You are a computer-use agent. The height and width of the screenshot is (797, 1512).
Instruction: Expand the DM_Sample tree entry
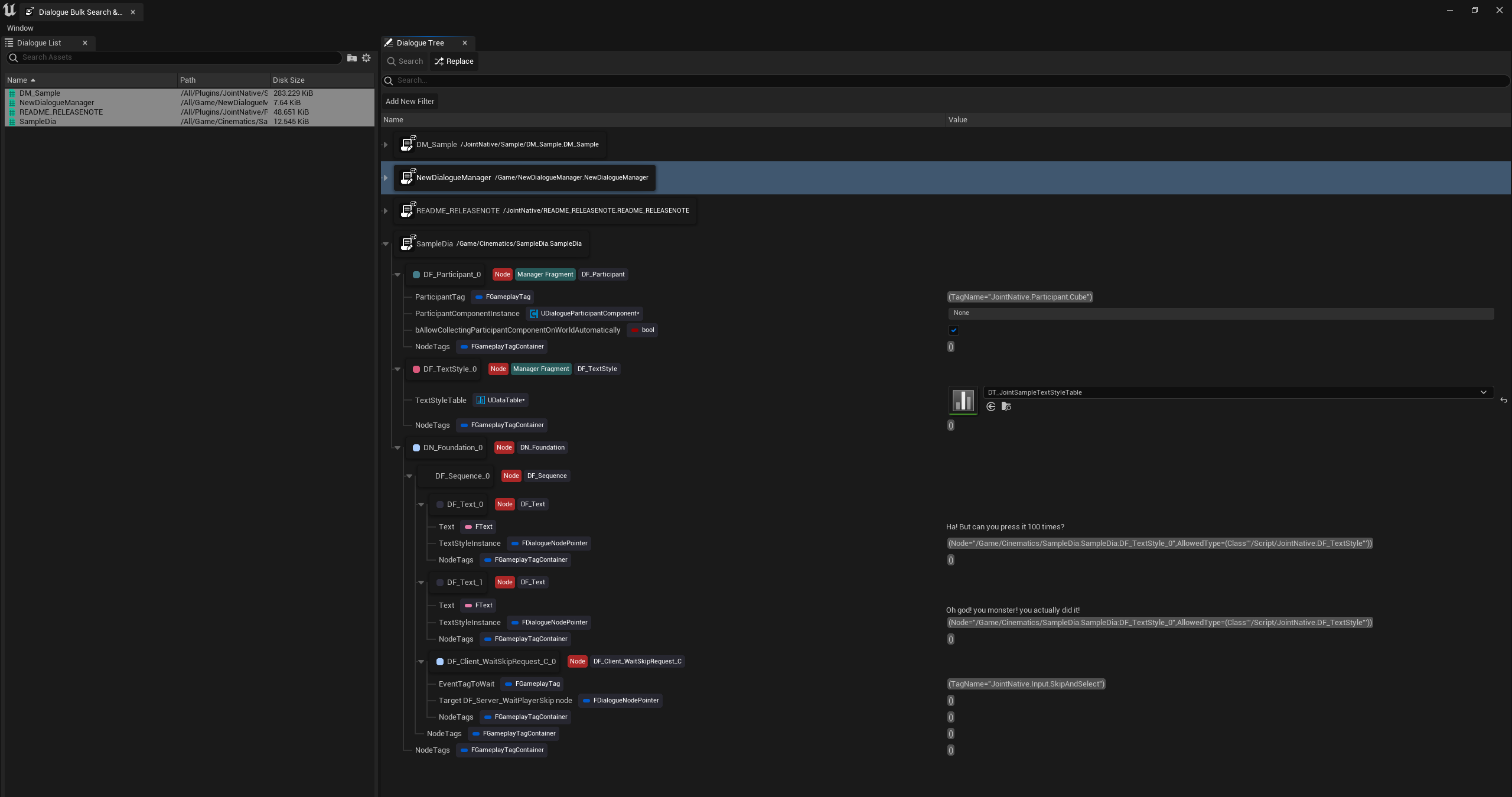(386, 145)
